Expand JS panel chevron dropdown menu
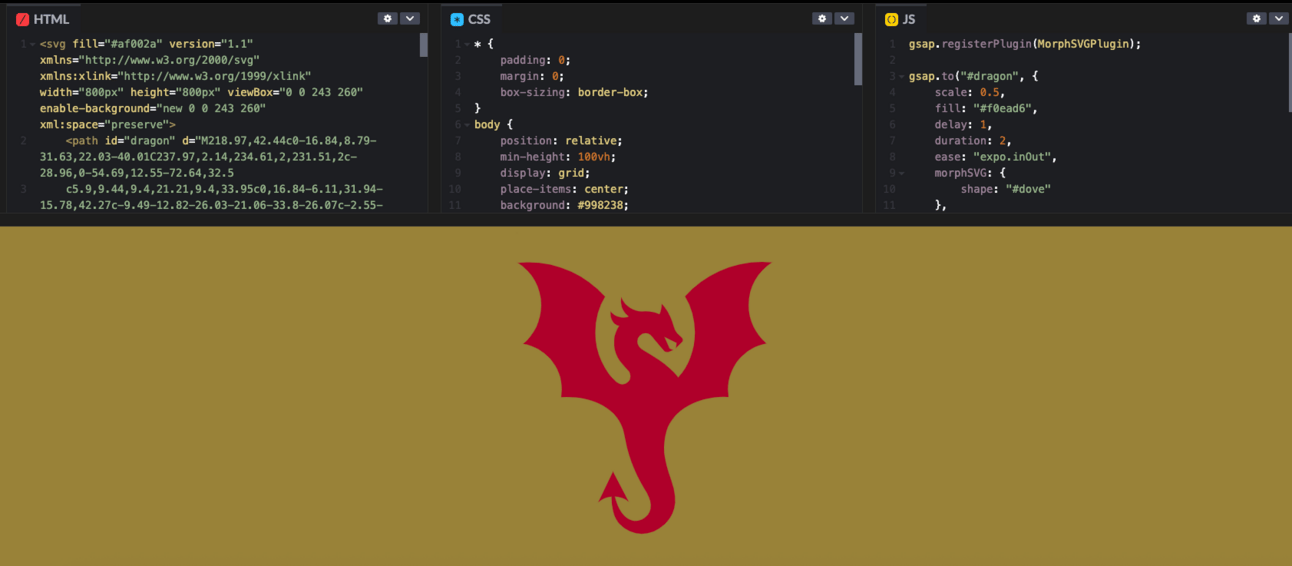 point(1280,18)
